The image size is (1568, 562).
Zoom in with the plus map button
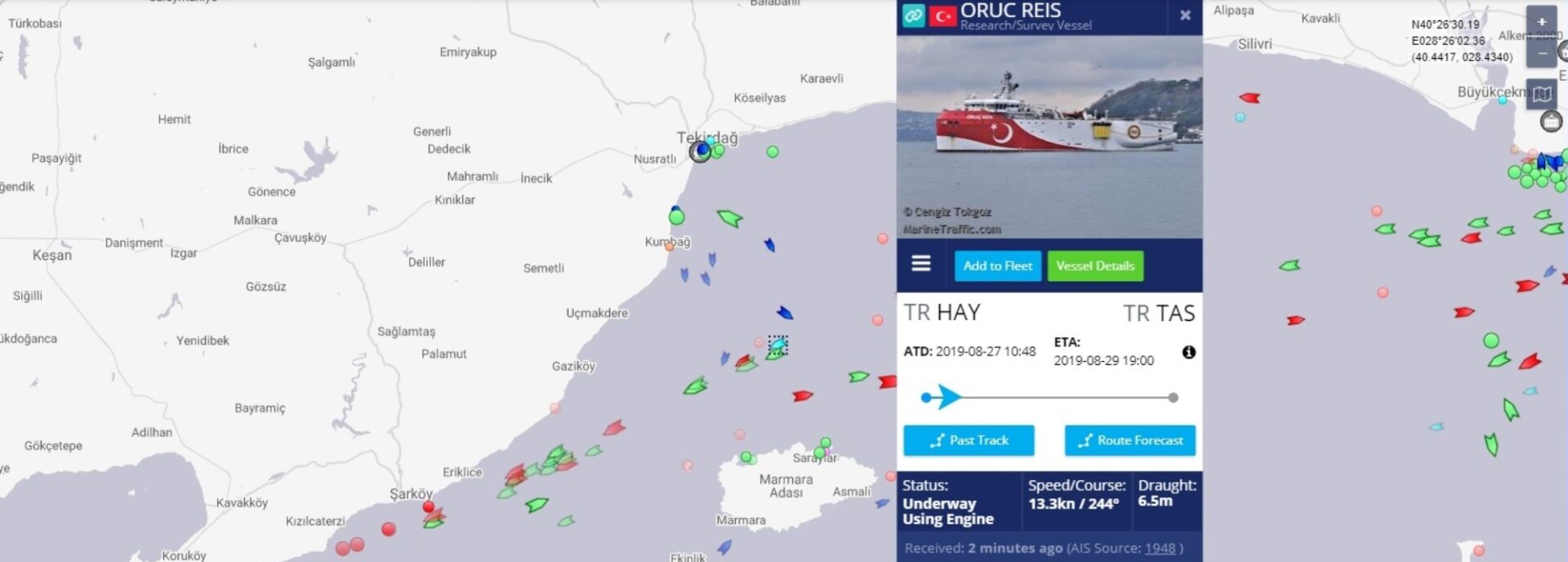pos(1542,22)
